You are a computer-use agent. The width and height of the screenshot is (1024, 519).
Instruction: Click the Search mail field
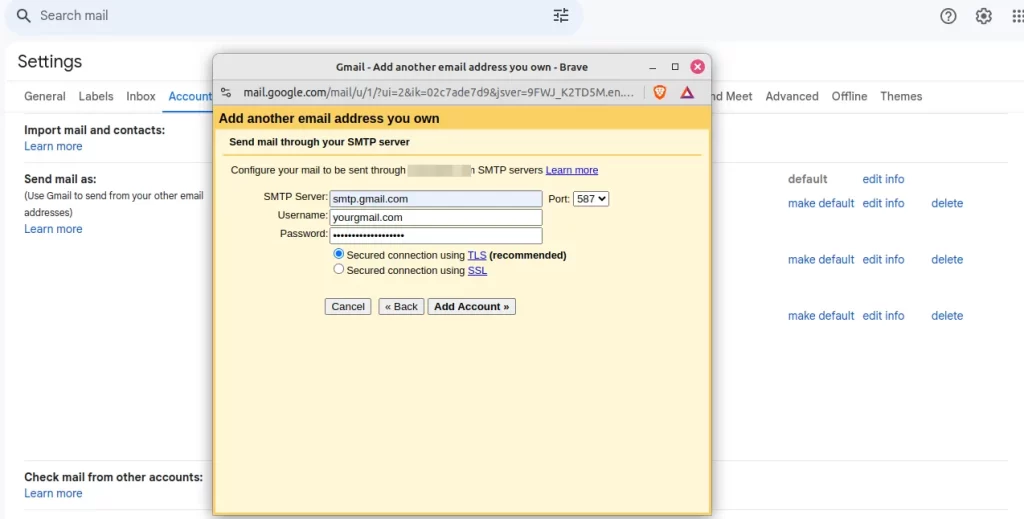pyautogui.click(x=294, y=16)
